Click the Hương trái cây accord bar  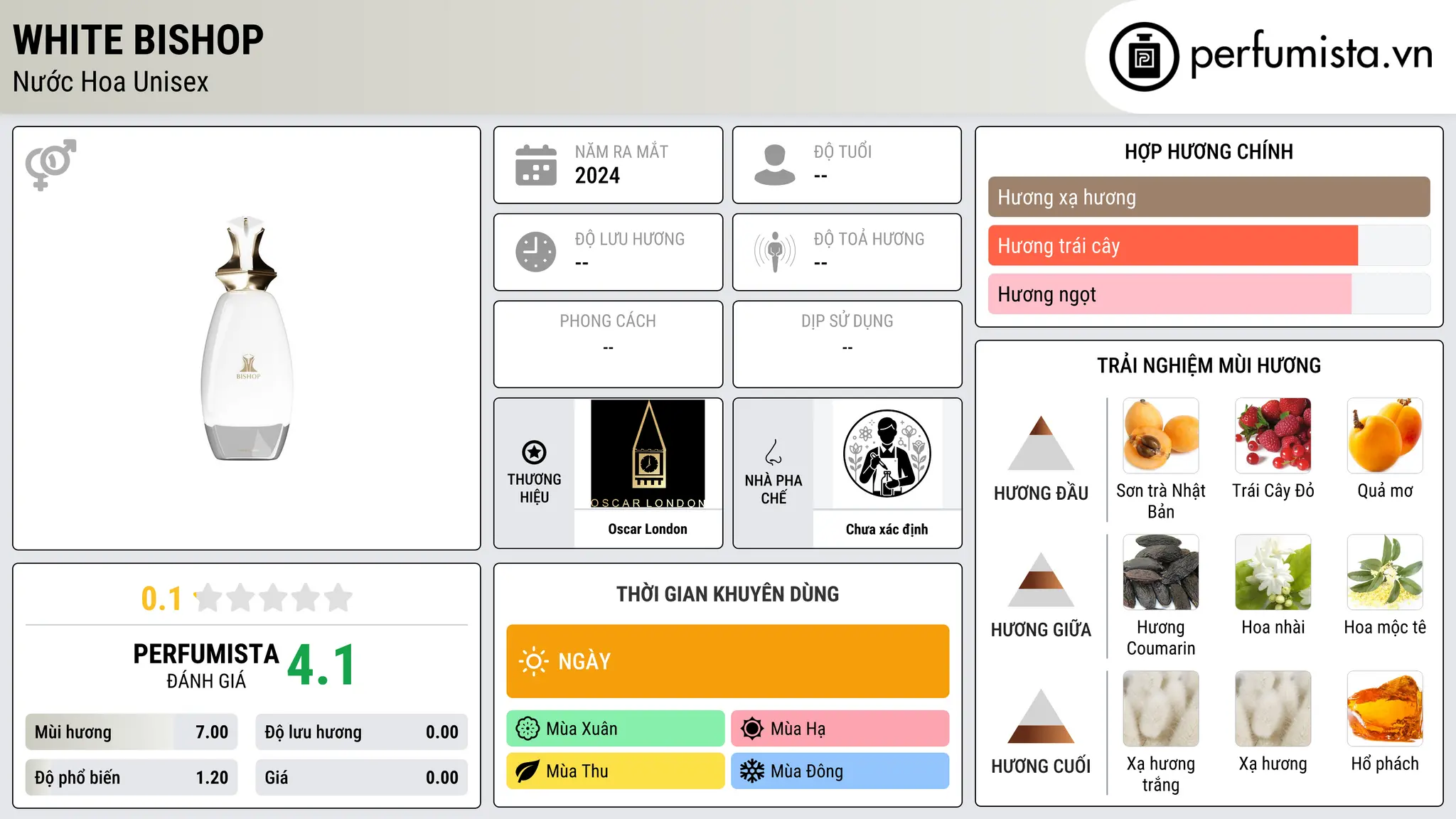(x=1209, y=245)
